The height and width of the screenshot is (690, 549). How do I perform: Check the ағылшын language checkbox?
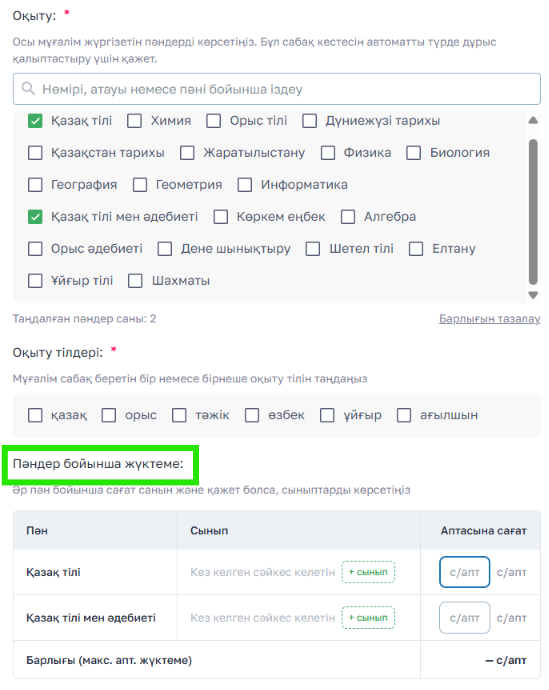pyautogui.click(x=404, y=415)
